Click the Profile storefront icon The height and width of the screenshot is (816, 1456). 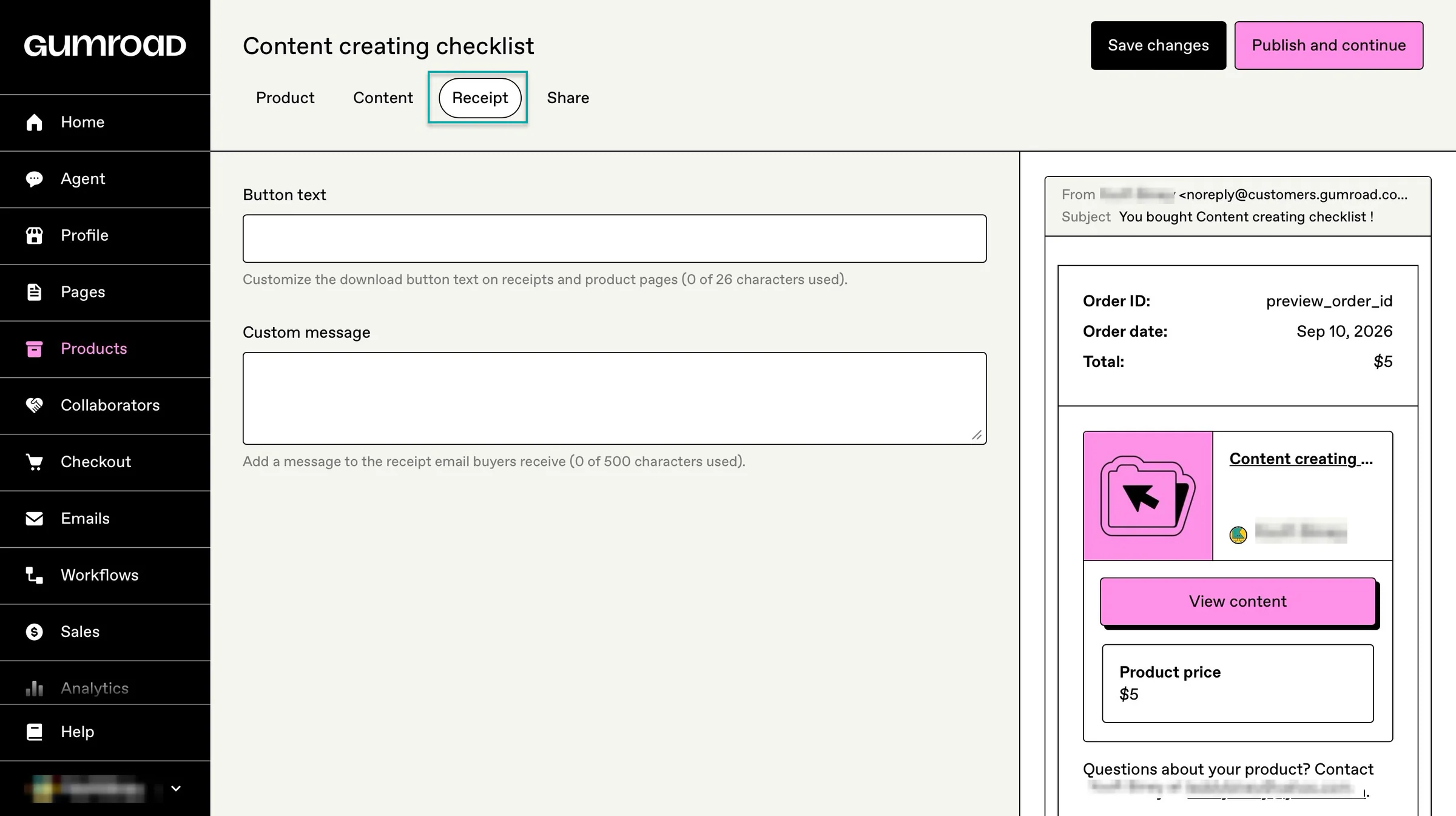pos(35,235)
